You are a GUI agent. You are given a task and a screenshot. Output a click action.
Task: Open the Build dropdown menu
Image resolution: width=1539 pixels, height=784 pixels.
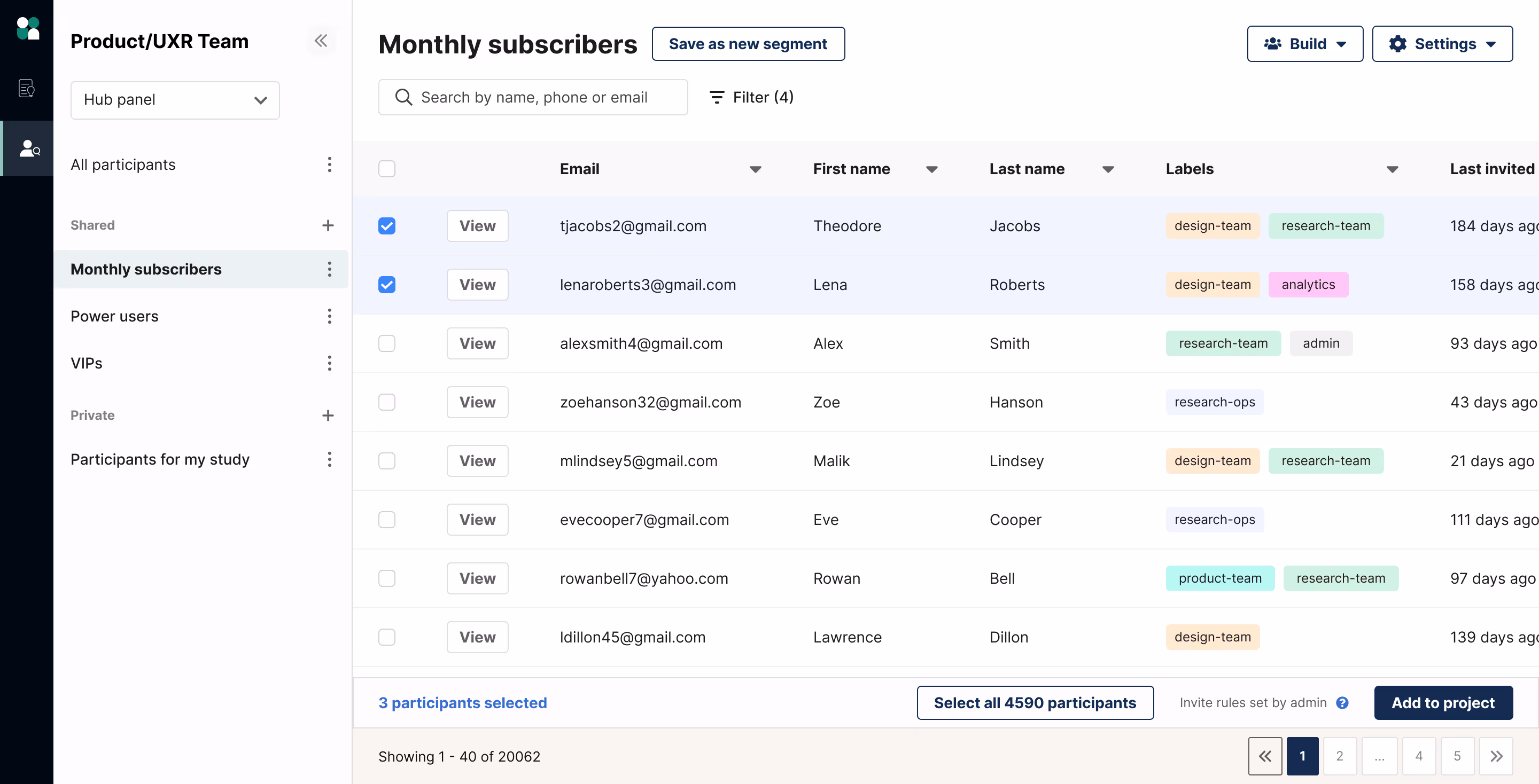1305,44
